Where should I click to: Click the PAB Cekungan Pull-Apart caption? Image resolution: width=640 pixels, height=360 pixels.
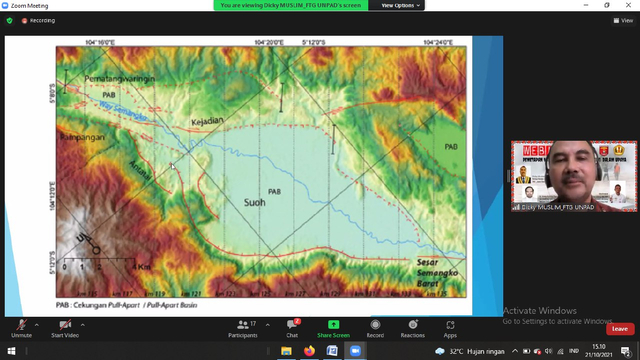tap(127, 305)
